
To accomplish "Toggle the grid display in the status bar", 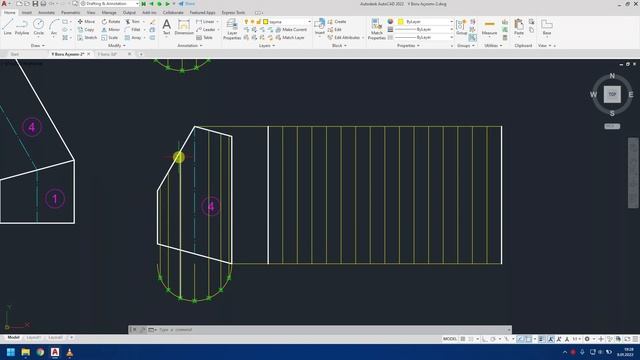I will click(463, 339).
